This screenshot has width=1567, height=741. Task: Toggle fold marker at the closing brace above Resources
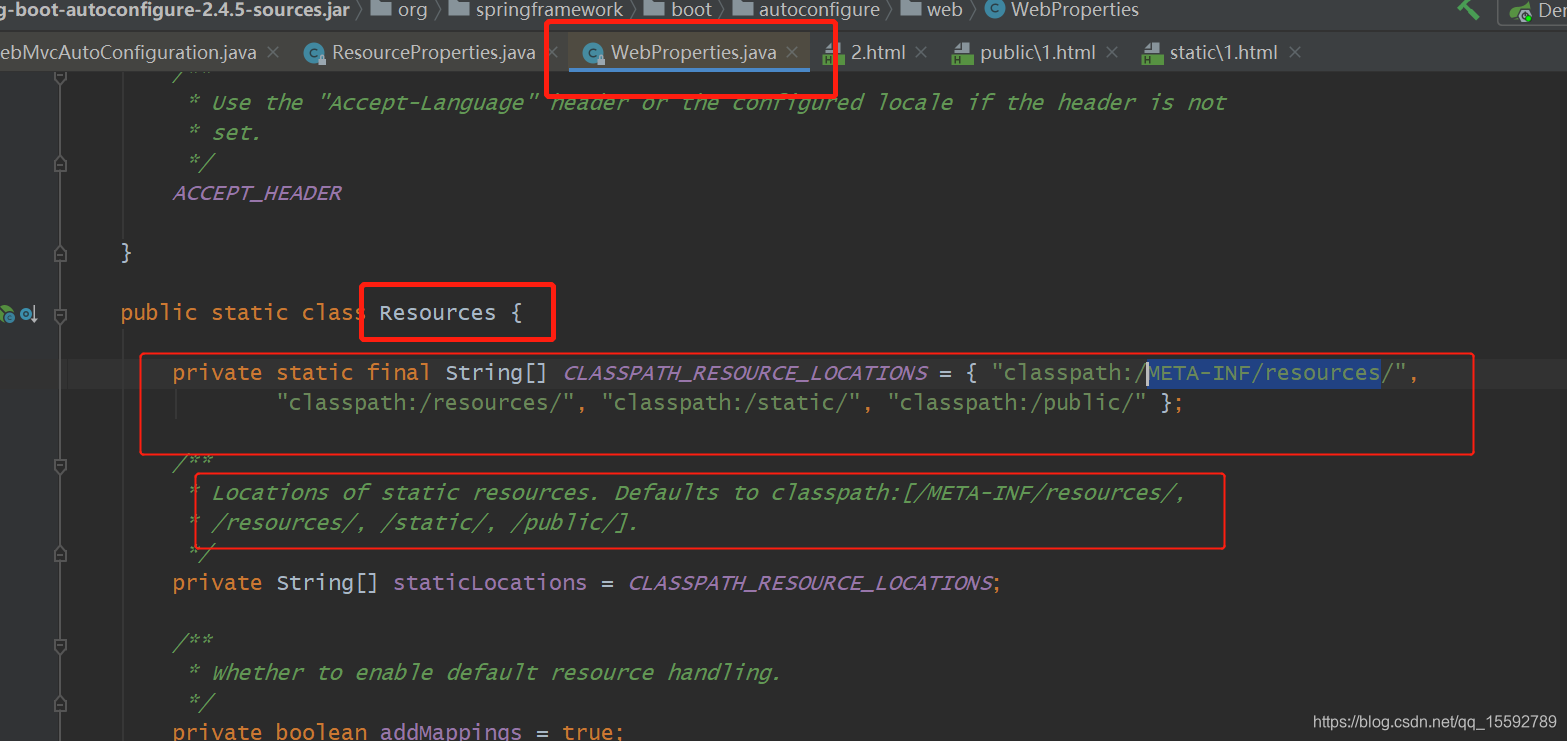[x=60, y=253]
